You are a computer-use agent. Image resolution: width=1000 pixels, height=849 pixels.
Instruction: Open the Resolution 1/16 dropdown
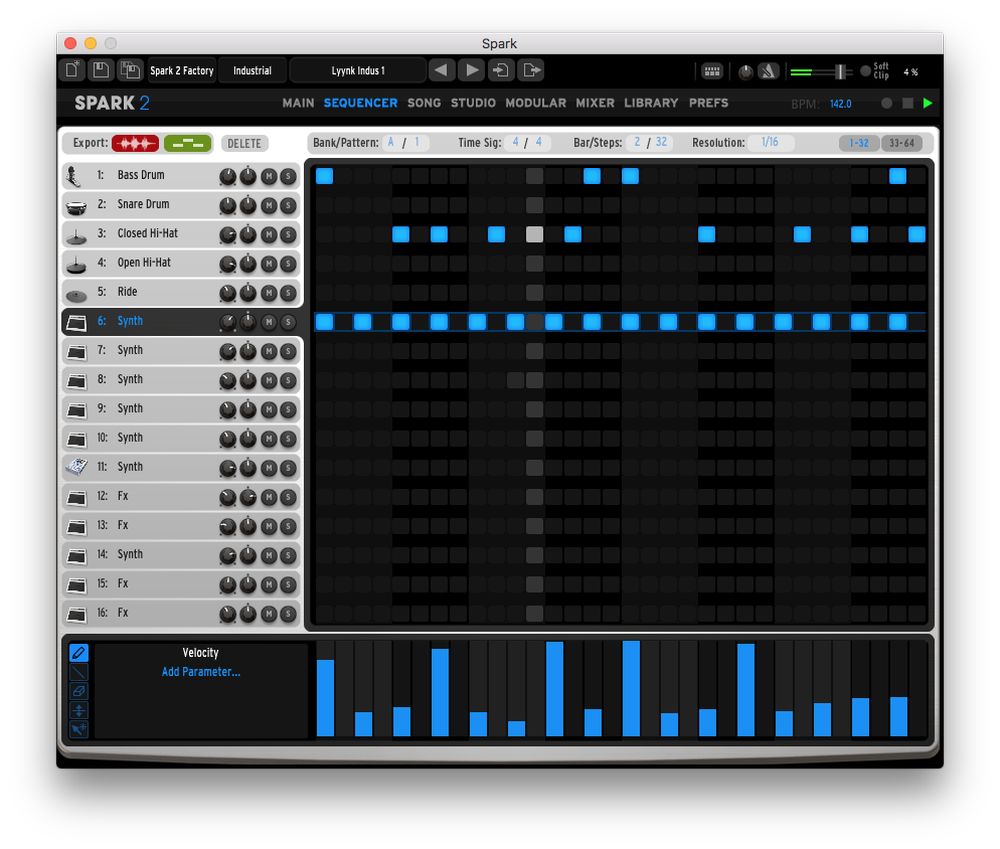click(x=770, y=143)
